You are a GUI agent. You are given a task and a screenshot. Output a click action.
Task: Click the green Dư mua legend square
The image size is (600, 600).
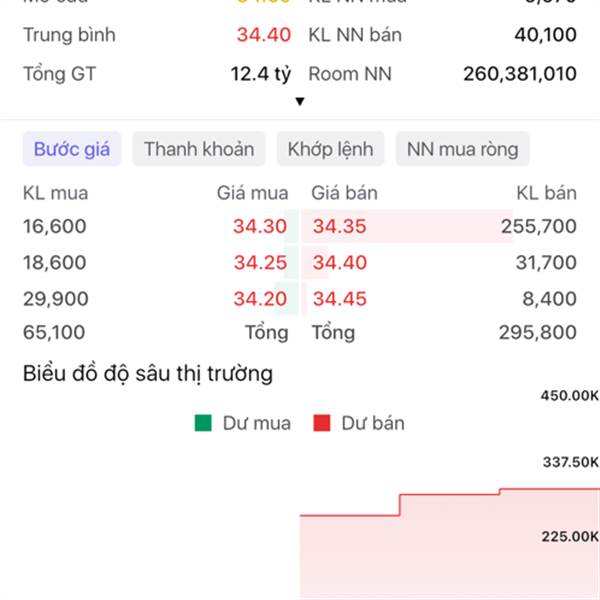[x=204, y=423]
